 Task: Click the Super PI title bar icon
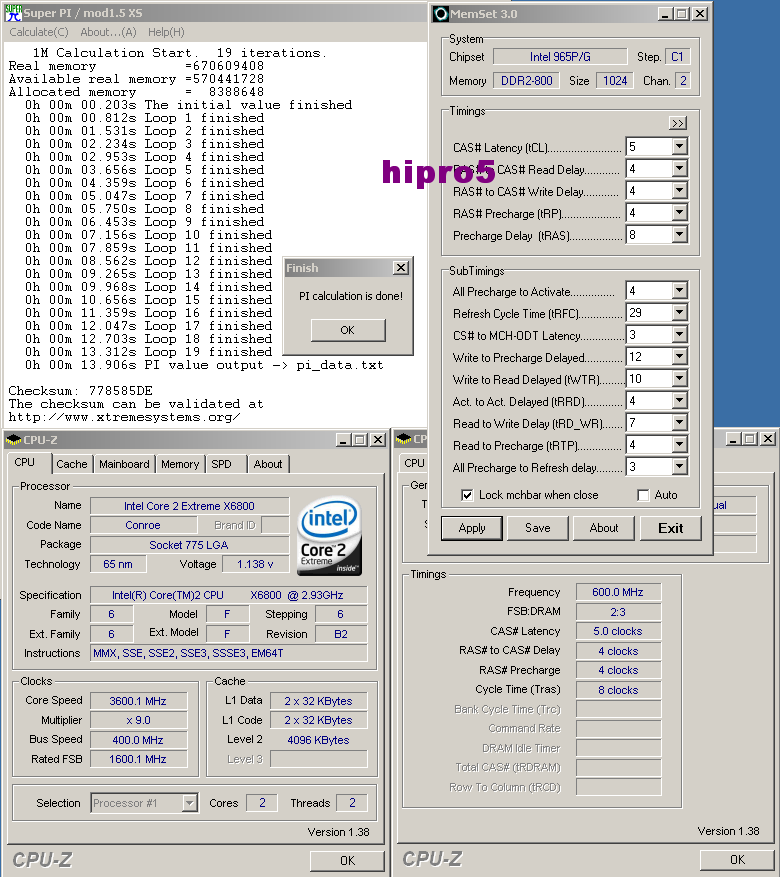(13, 12)
